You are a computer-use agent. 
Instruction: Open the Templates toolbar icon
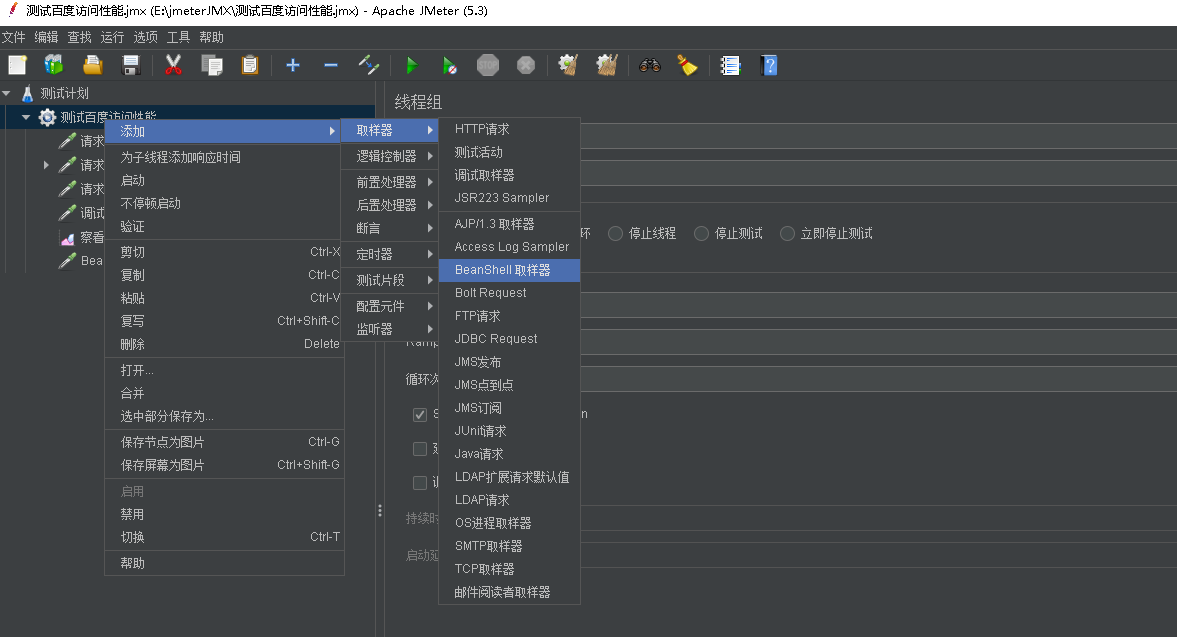[54, 65]
